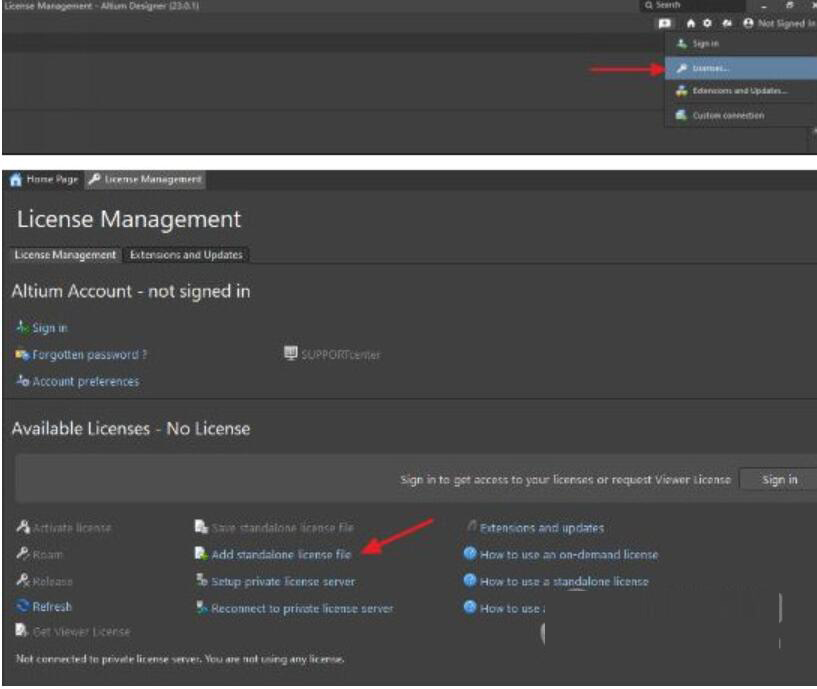This screenshot has width=817, height=689.
Task: Click the Search box in title bar
Action: [x=692, y=5]
